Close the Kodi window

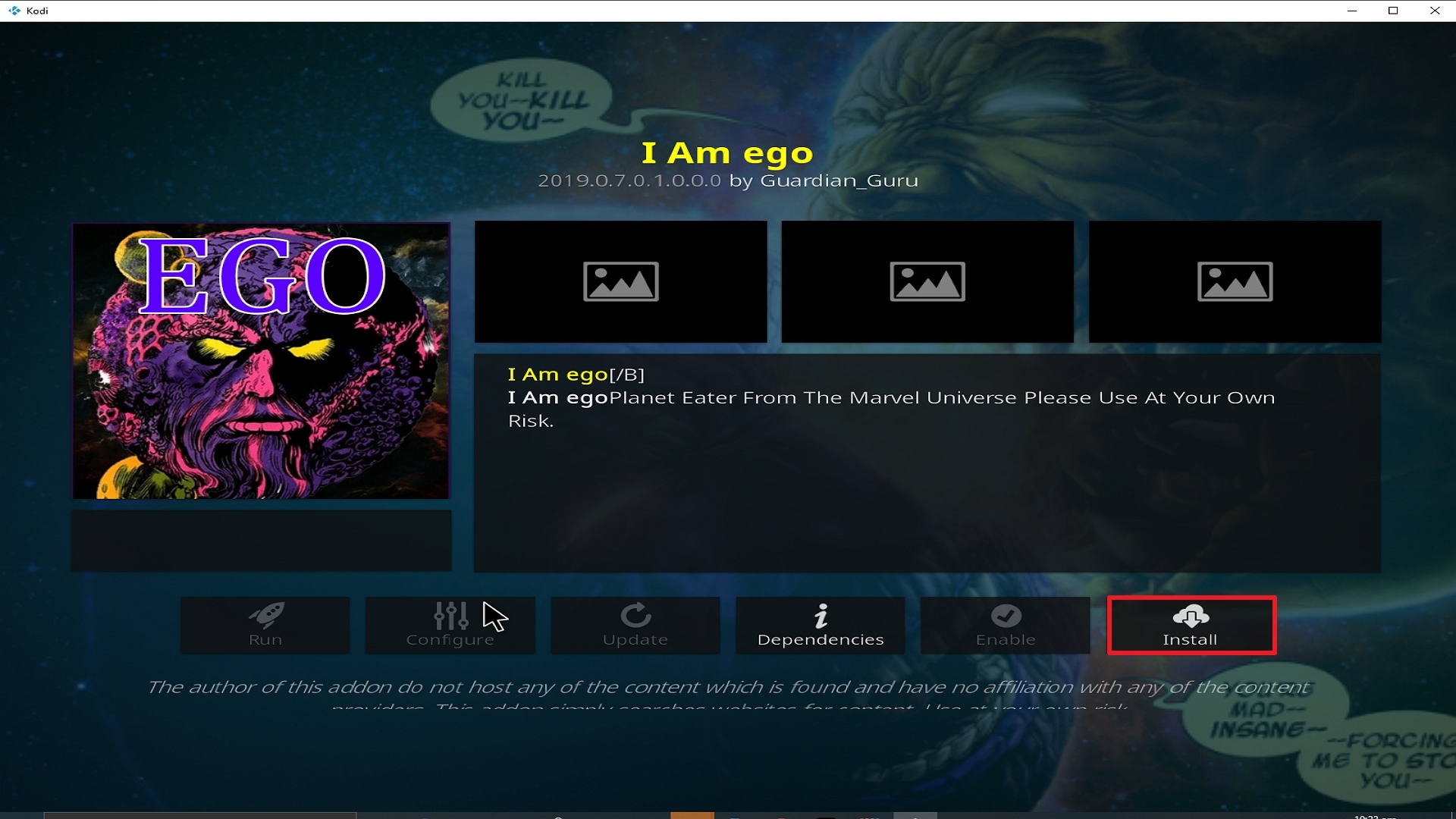(x=1435, y=11)
